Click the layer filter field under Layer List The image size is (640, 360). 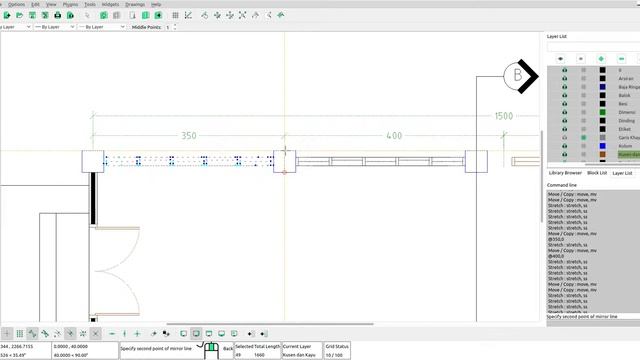(x=593, y=47)
